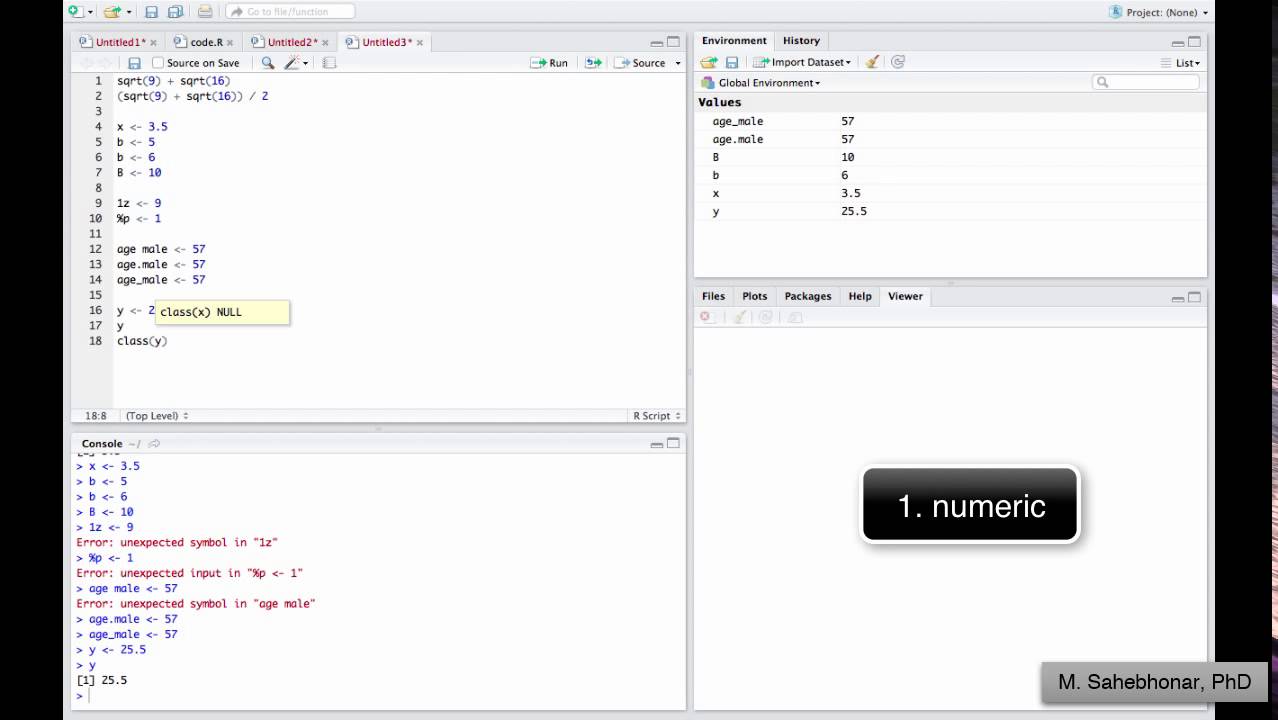The height and width of the screenshot is (720, 1278).
Task: Enable the Source on Save checkbox
Action: (x=158, y=63)
